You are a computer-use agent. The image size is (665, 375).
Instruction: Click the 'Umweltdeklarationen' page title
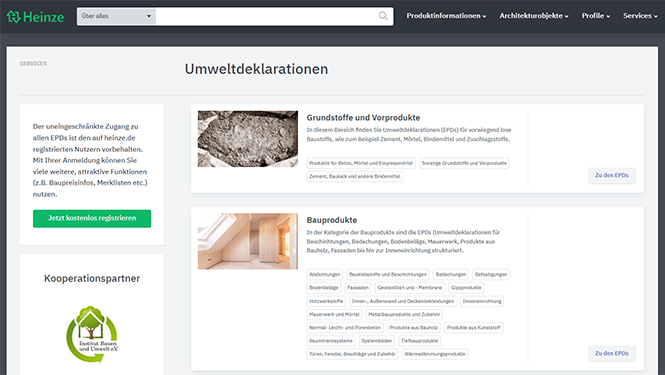pyautogui.click(x=256, y=69)
